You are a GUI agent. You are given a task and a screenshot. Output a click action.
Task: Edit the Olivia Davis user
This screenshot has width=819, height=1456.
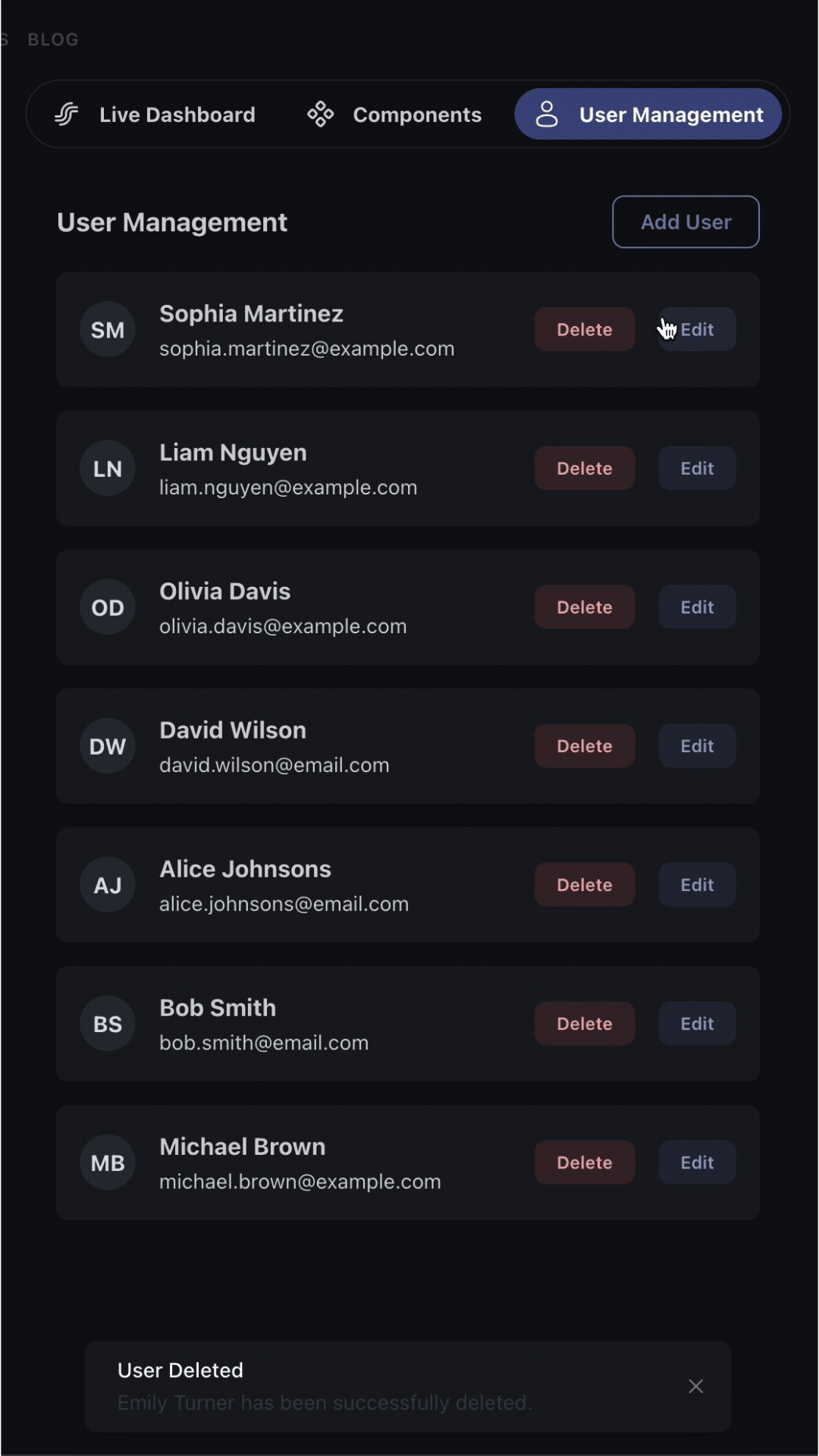[x=697, y=607]
